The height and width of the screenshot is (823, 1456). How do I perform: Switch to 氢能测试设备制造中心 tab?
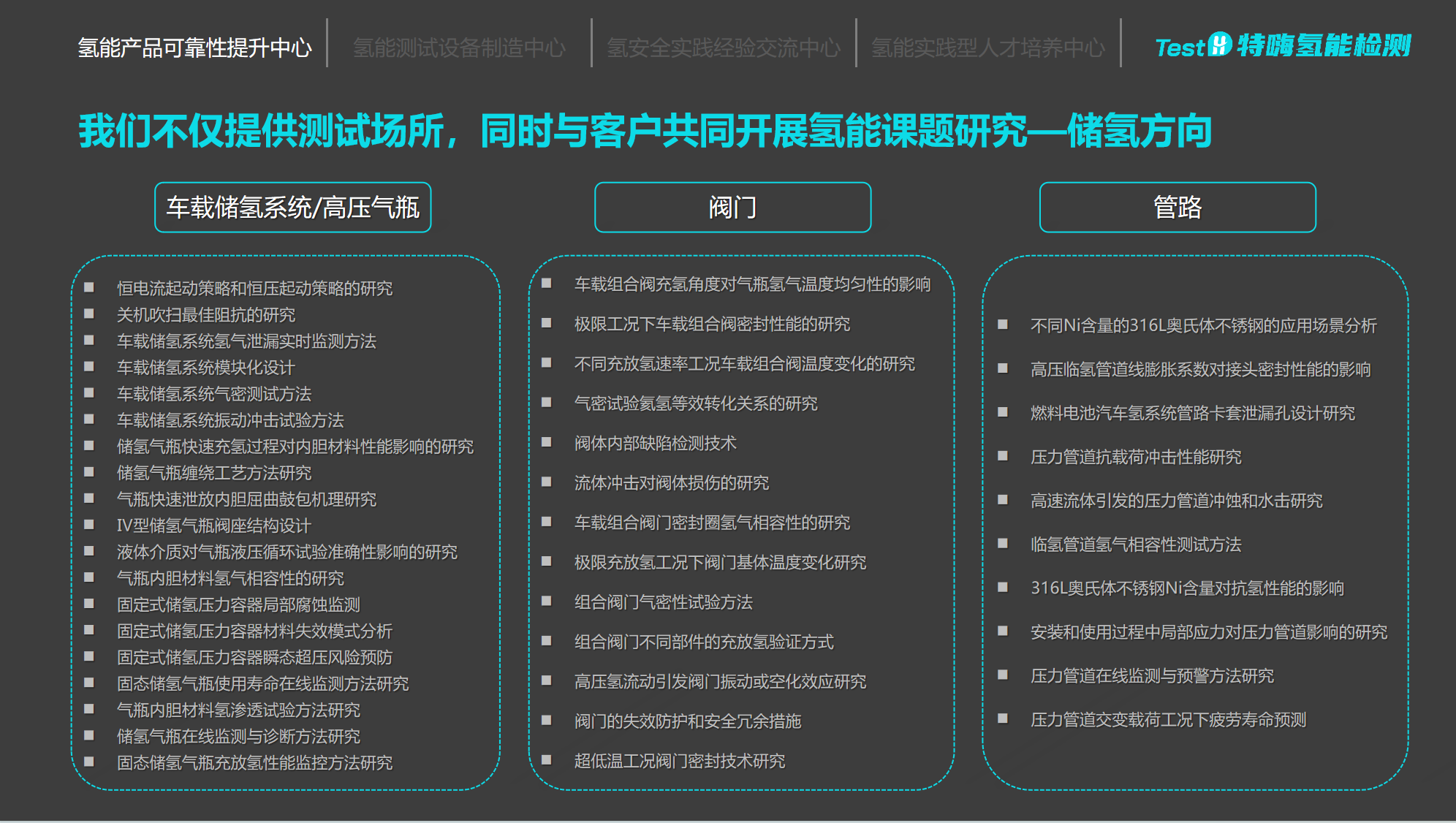pos(459,48)
